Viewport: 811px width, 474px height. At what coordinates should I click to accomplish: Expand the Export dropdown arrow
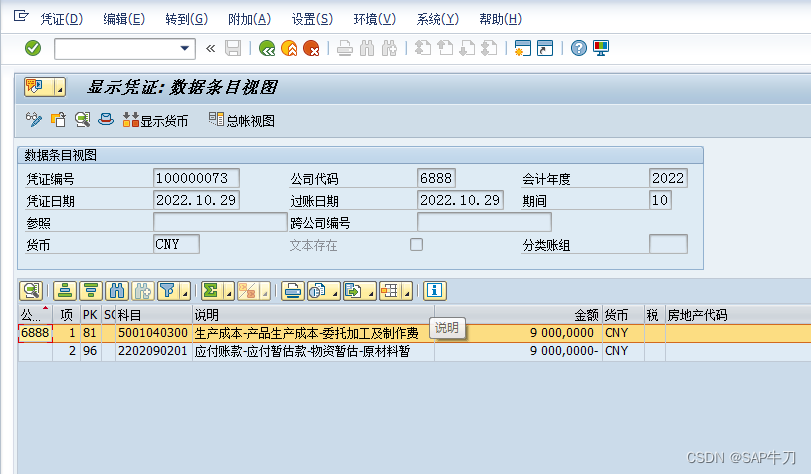tap(371, 291)
